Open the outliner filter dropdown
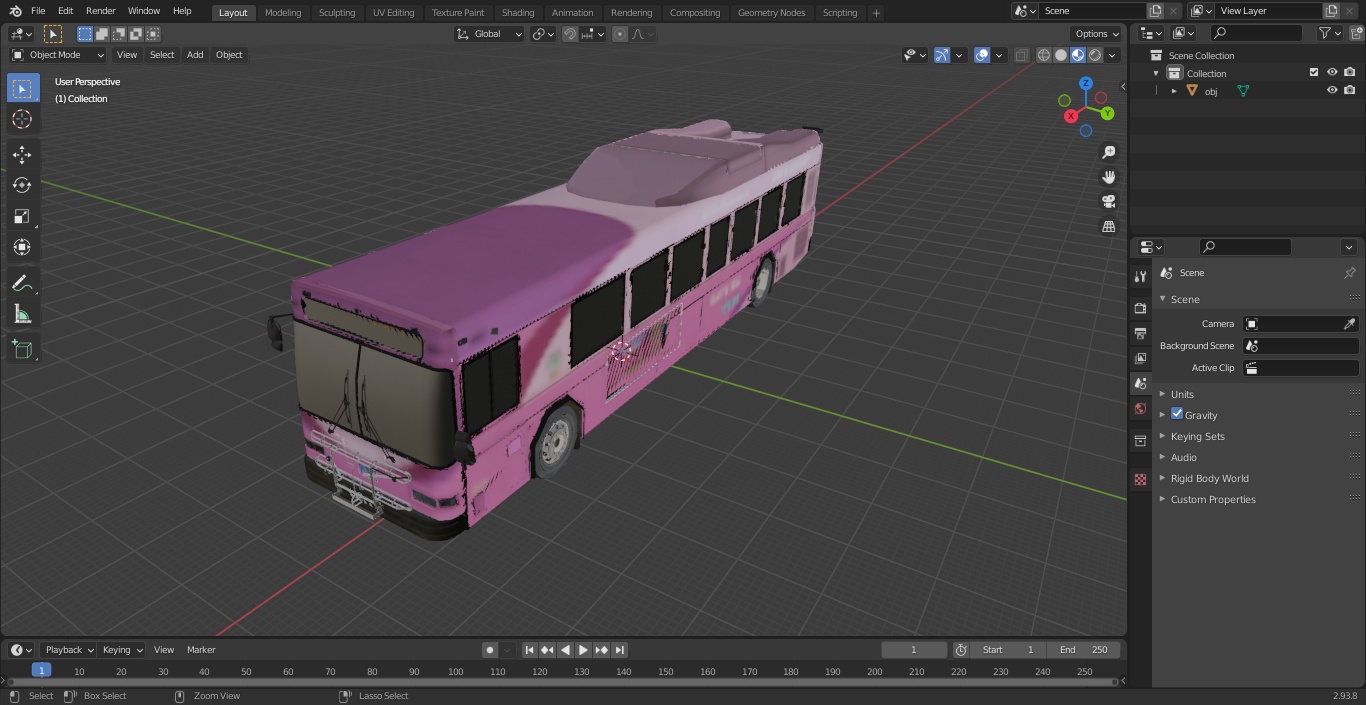The width and height of the screenshot is (1366, 705). [x=1329, y=33]
